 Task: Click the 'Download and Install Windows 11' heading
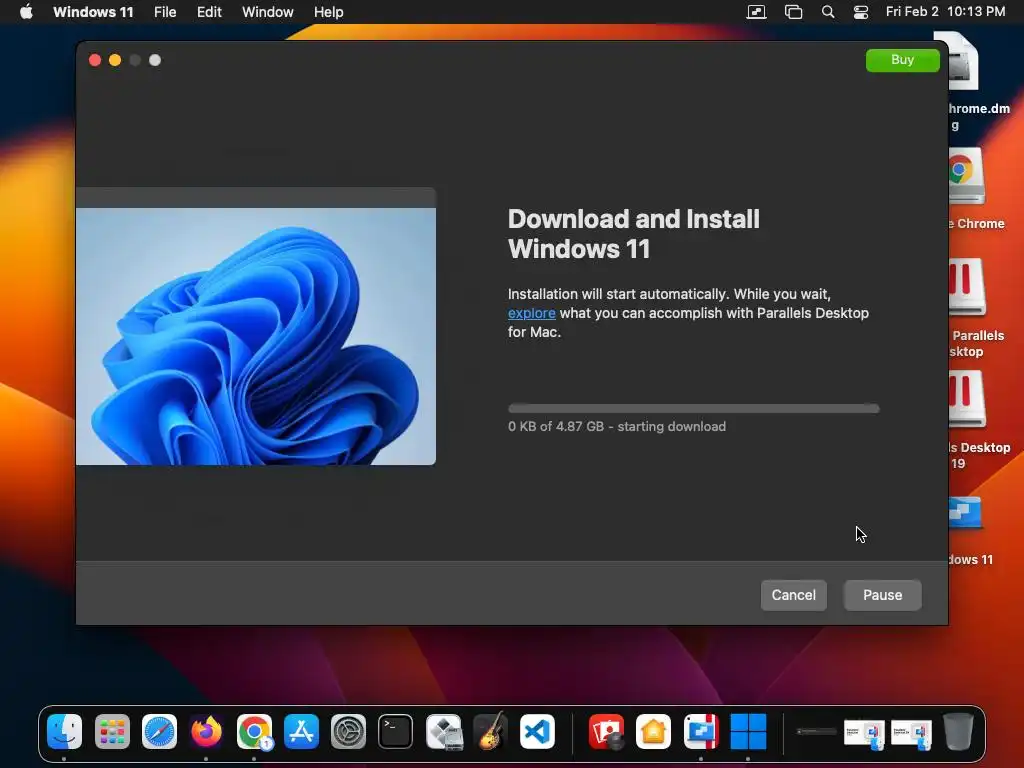coord(633,234)
